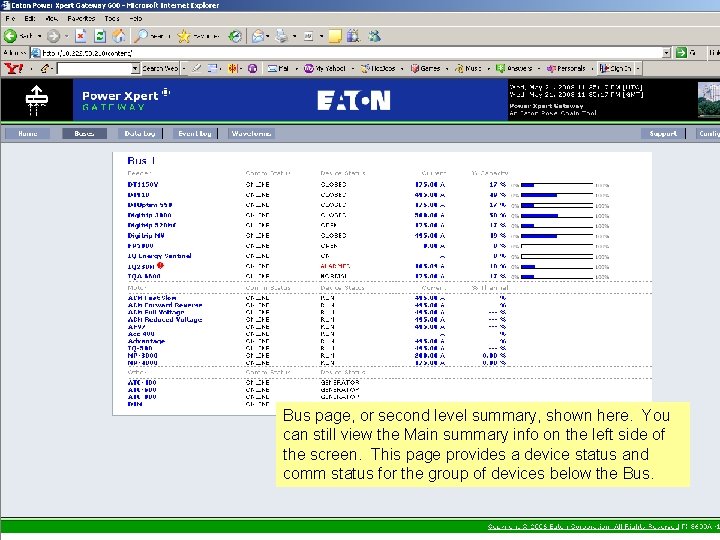Open the Yahoo search box dropdown arrow

click(x=135, y=68)
